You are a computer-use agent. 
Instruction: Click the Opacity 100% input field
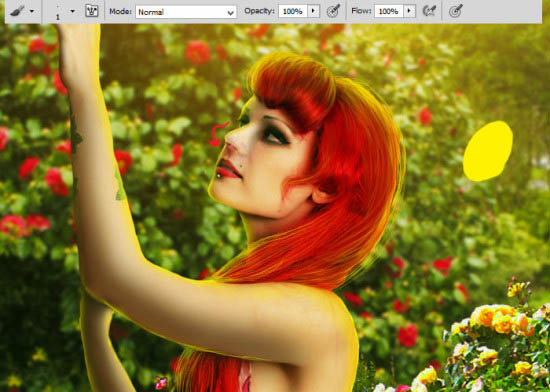tap(293, 12)
